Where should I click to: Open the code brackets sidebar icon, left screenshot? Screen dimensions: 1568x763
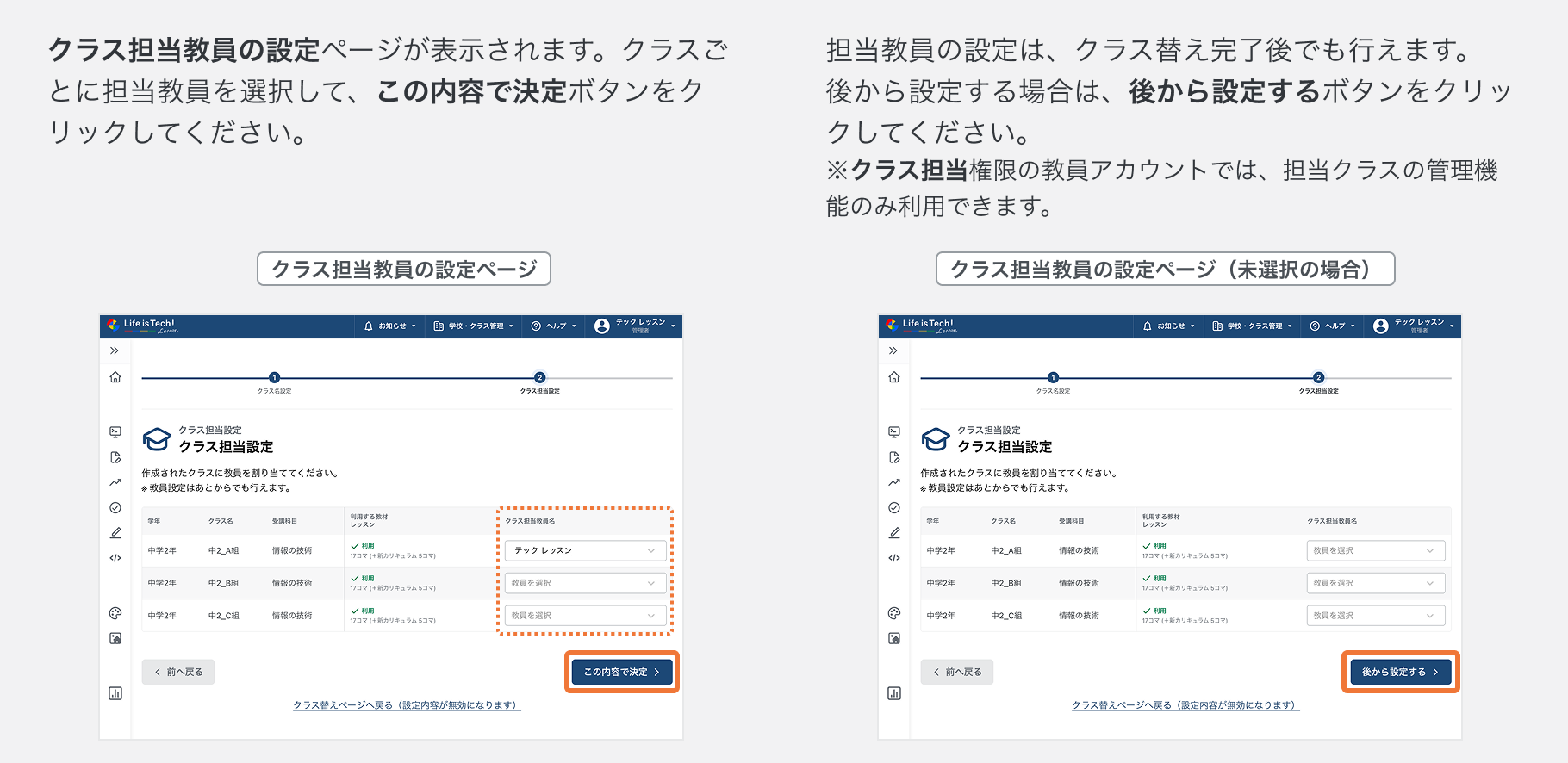tap(115, 558)
